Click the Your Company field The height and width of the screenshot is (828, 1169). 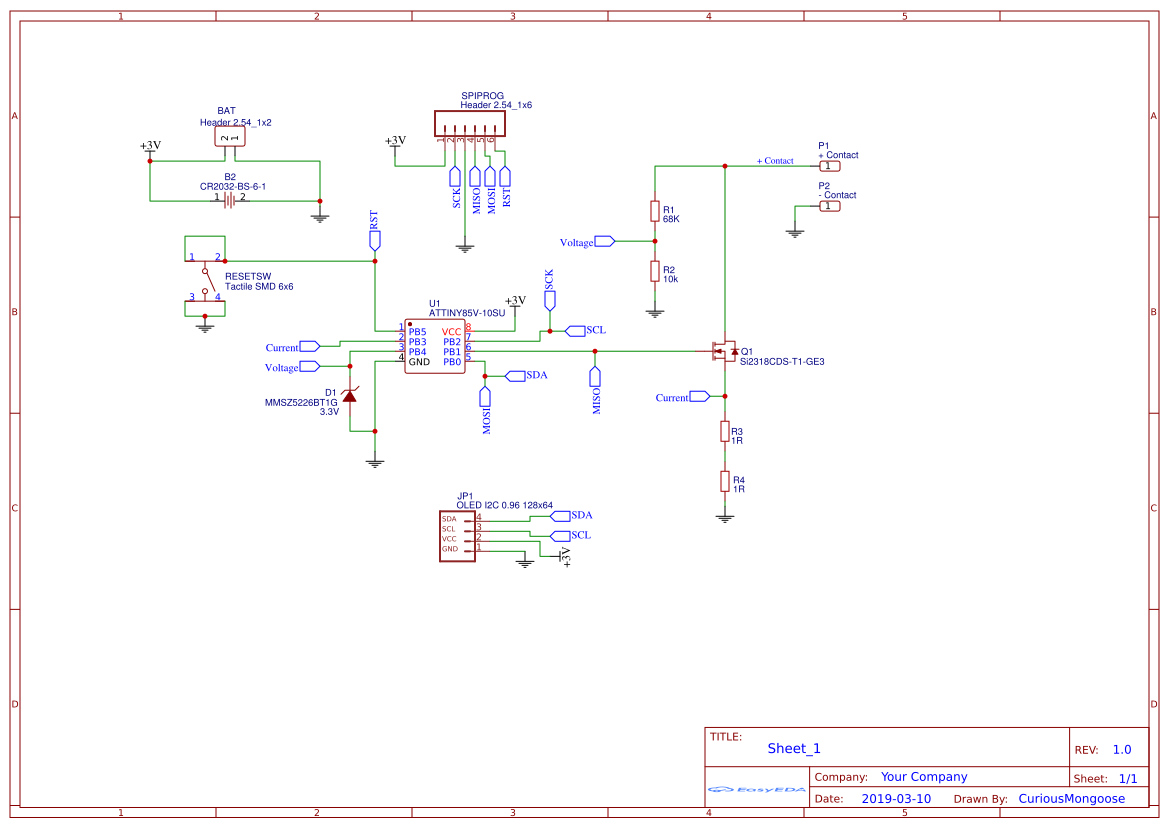[x=923, y=776]
